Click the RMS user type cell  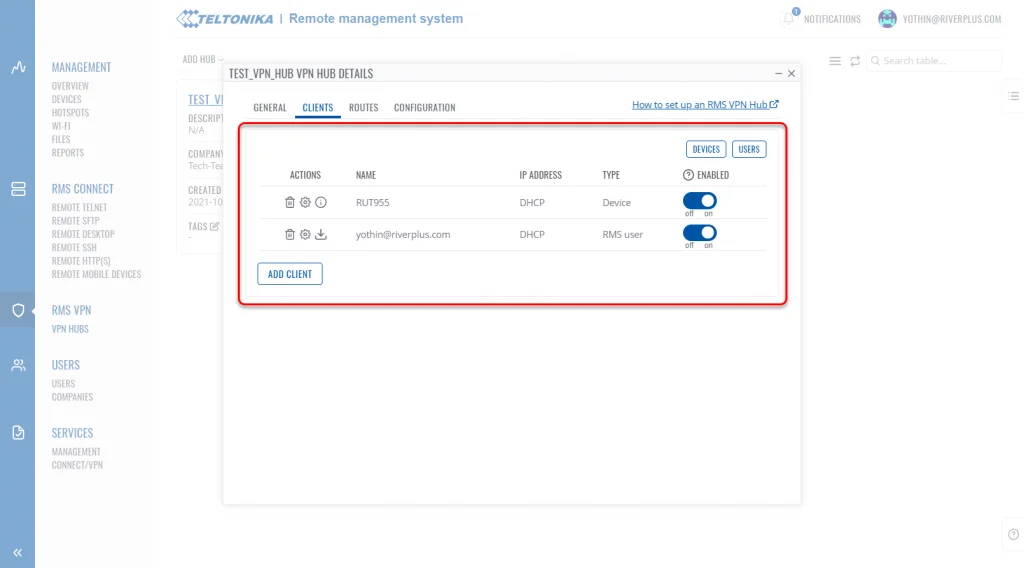point(622,234)
